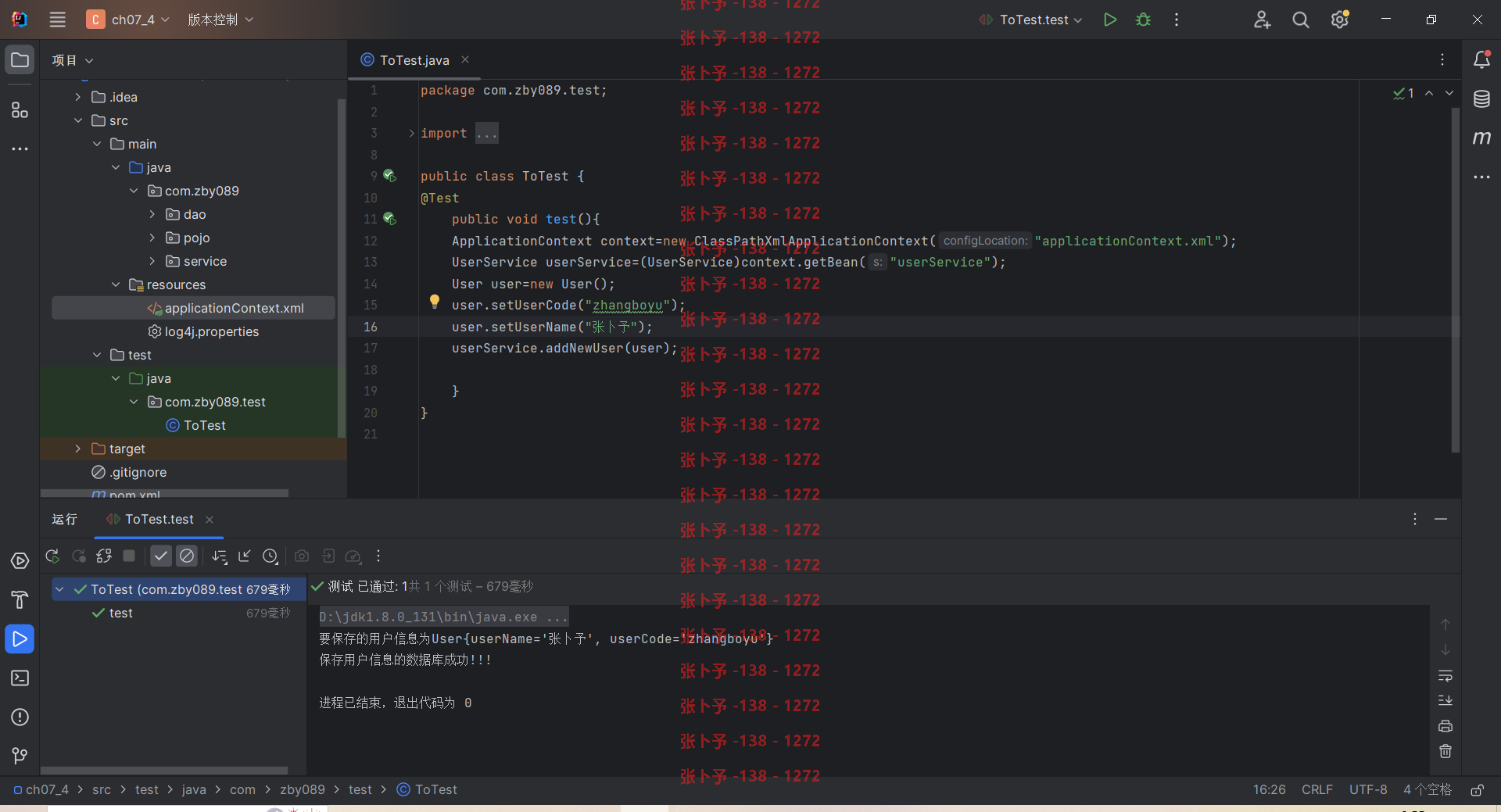The width and height of the screenshot is (1501, 812).
Task: Open Maven tool window icon
Action: 1481,138
